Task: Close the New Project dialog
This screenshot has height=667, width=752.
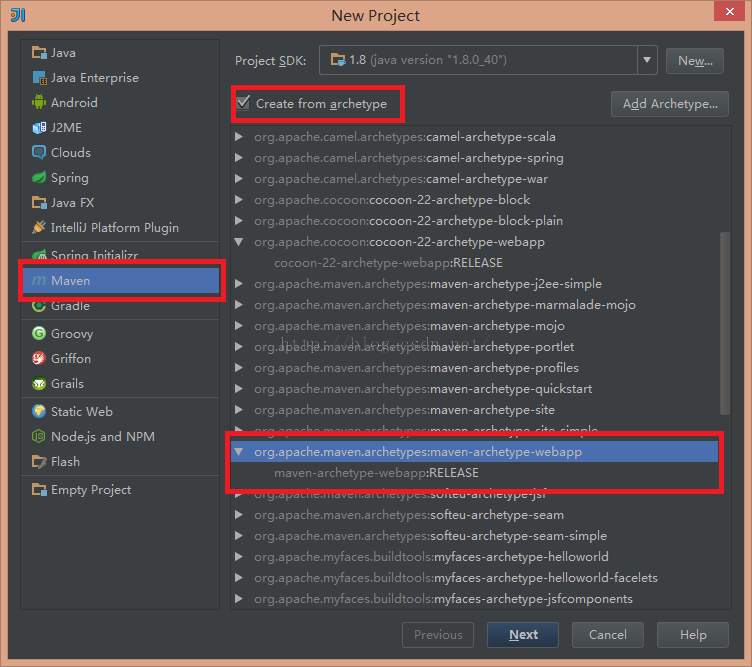Action: 729,11
